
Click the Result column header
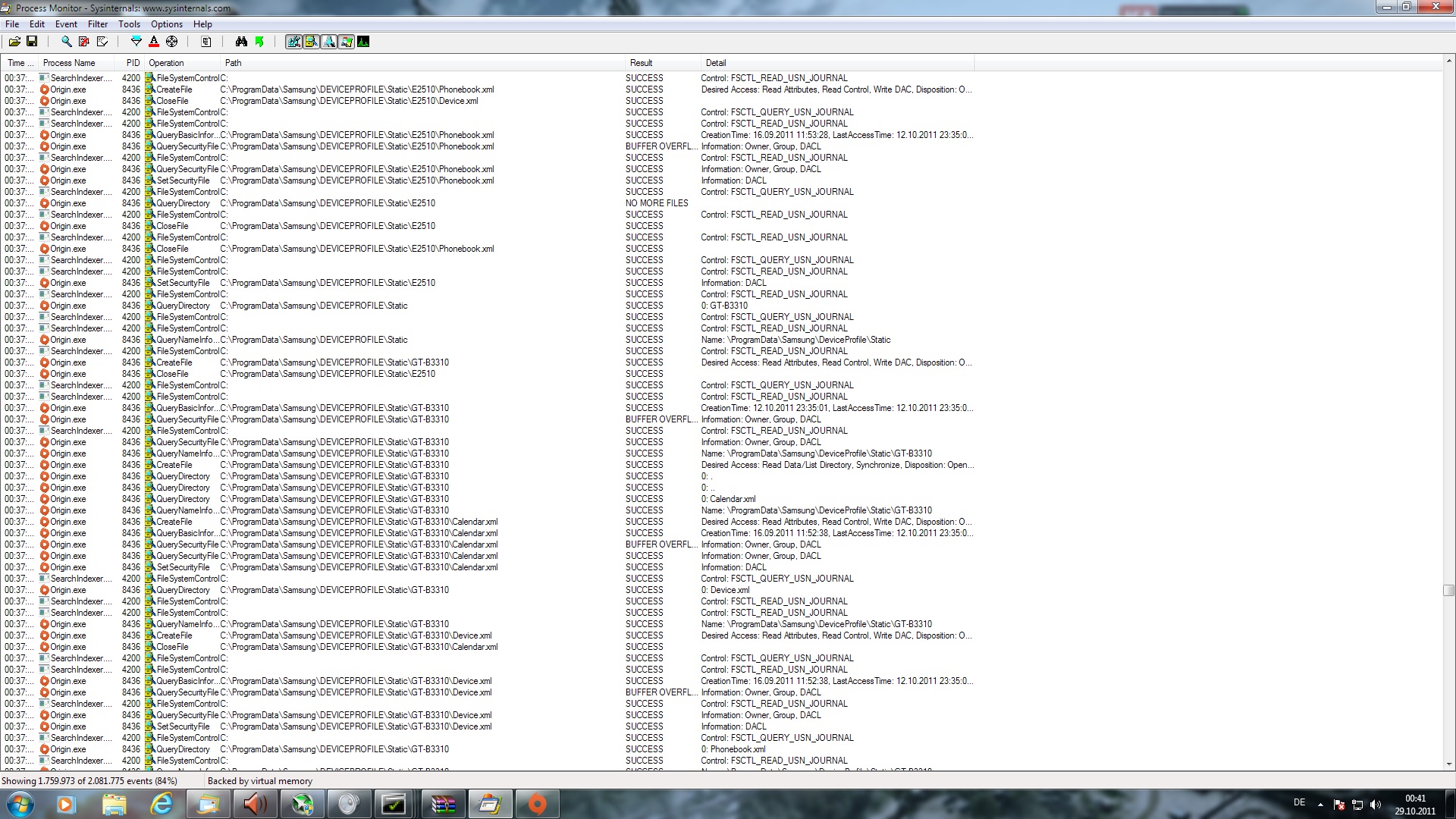[661, 63]
